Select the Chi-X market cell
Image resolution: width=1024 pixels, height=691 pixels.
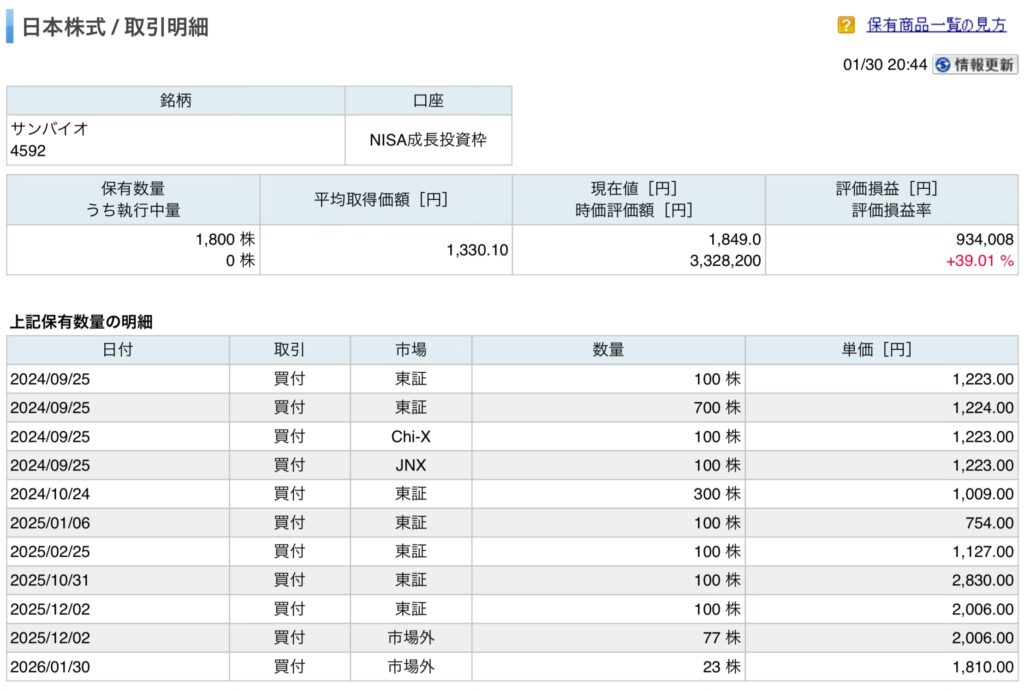[410, 437]
